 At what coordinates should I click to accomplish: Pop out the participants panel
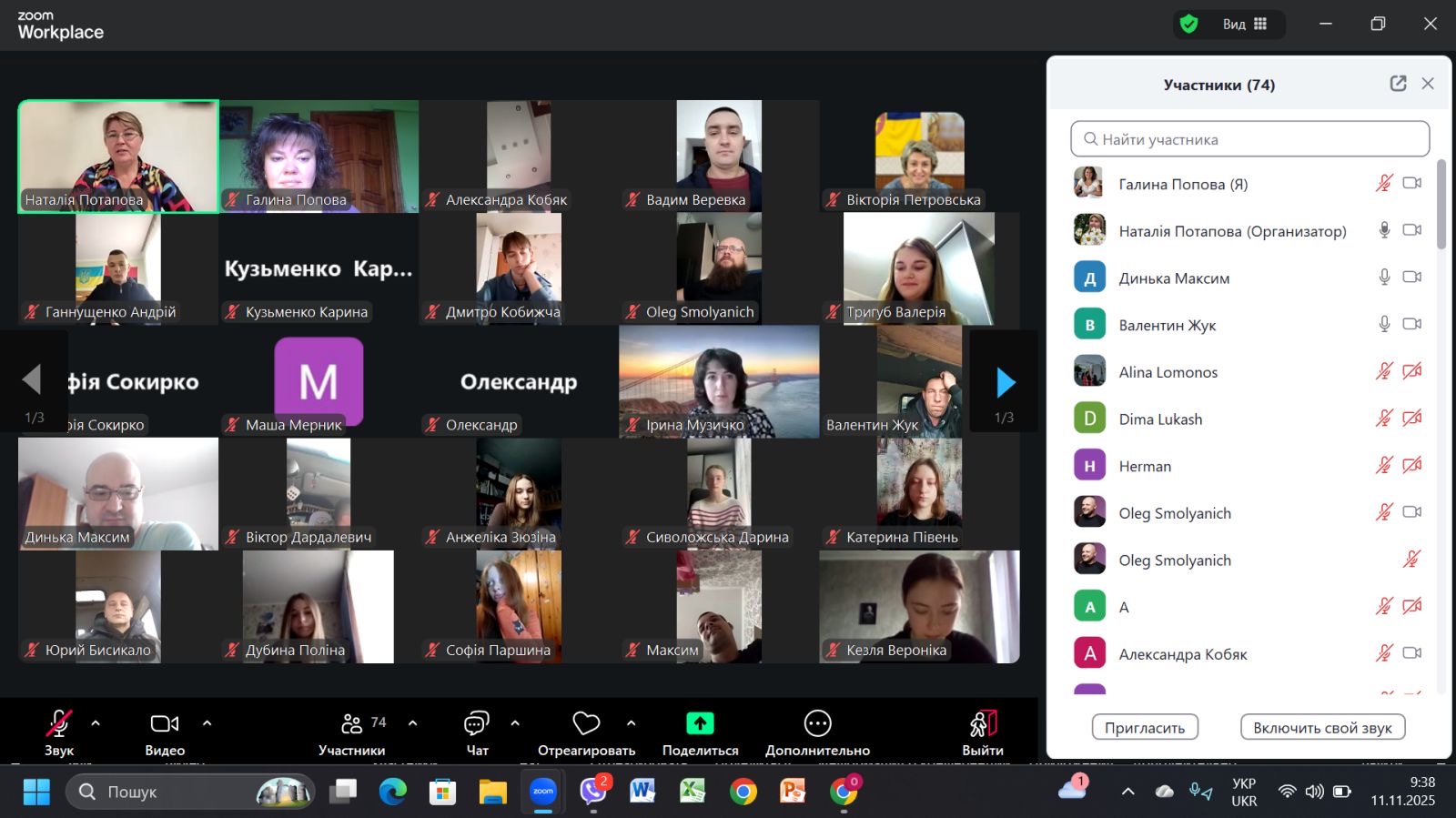point(1398,84)
